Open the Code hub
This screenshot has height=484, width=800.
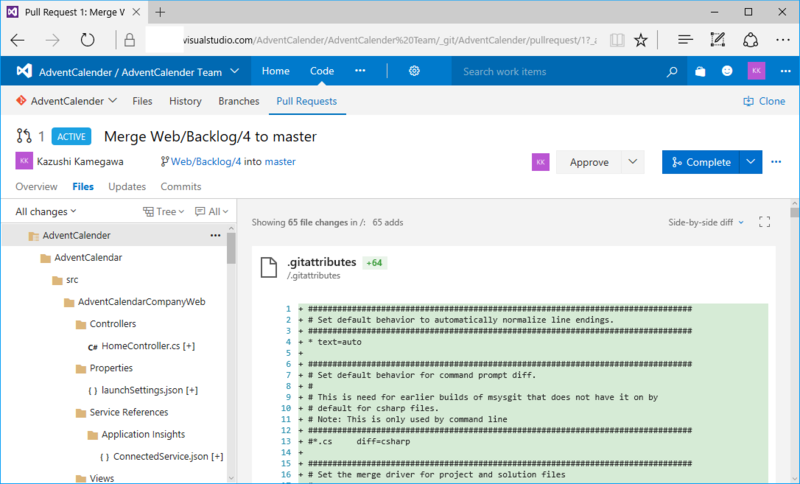(322, 71)
